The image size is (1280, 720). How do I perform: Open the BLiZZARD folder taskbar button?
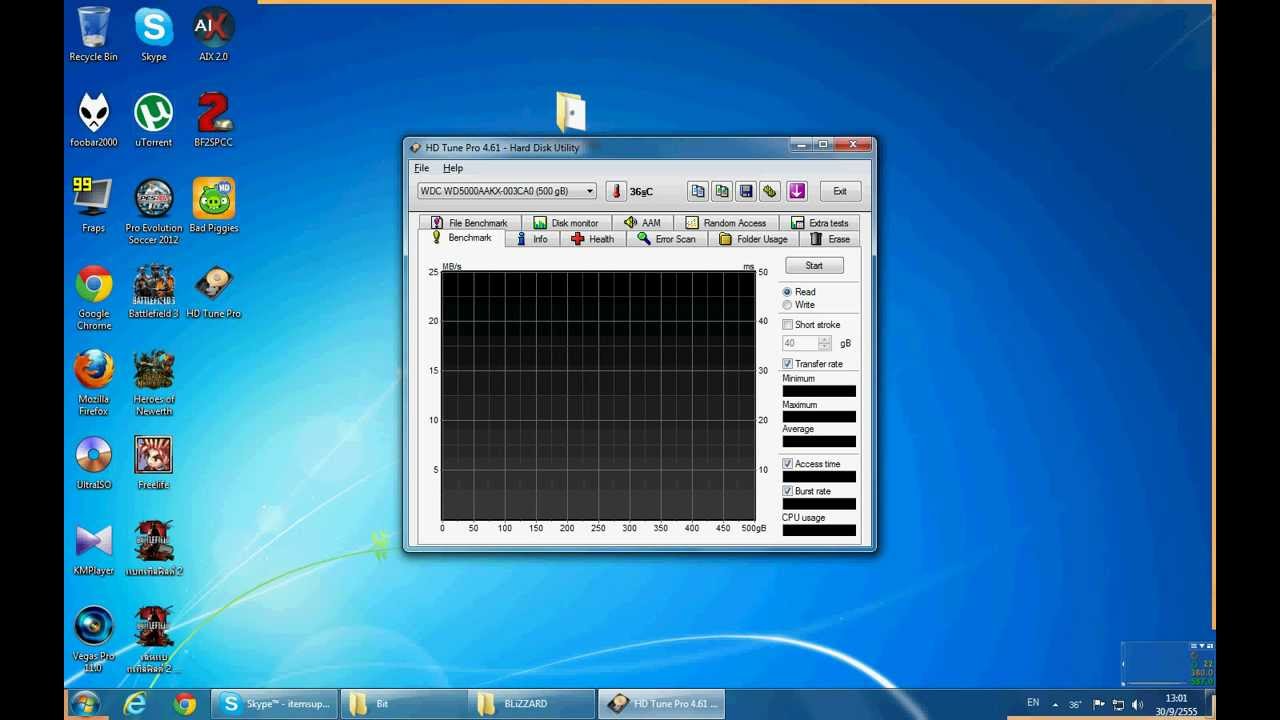coord(532,704)
